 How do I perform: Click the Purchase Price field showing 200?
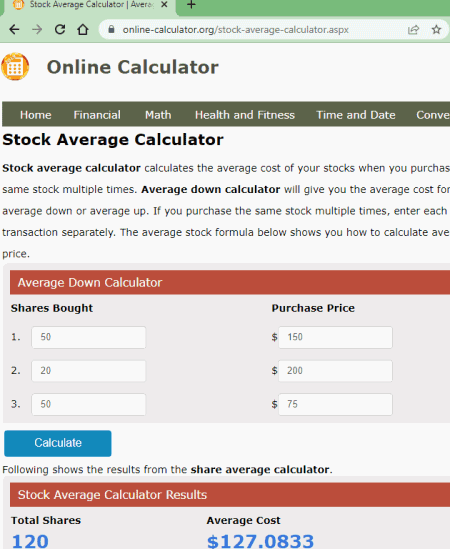pos(335,371)
